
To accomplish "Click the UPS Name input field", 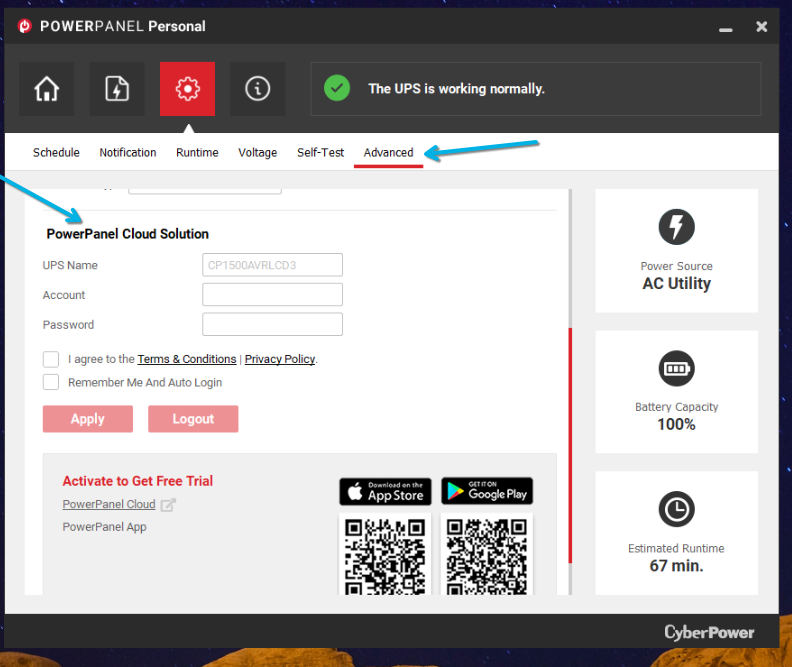I will (x=272, y=265).
